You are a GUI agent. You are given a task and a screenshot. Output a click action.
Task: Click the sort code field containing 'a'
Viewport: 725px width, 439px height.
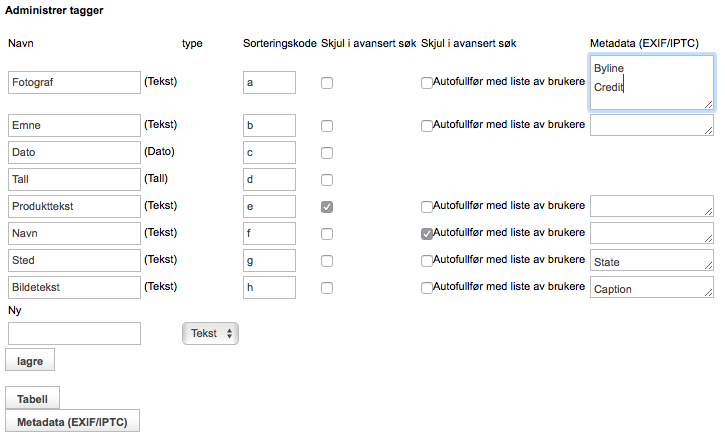[269, 82]
